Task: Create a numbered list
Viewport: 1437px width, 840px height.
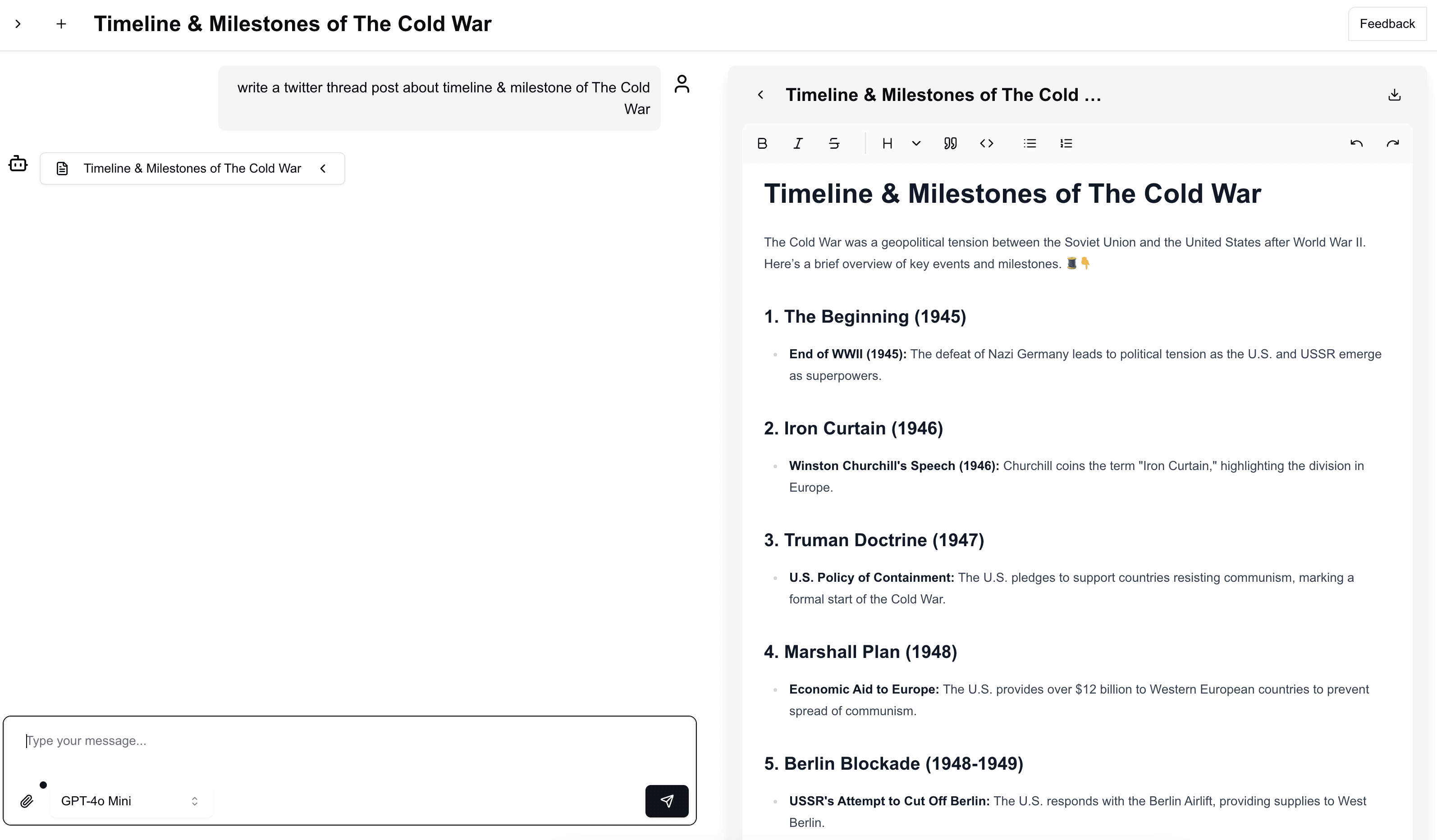Action: click(x=1066, y=144)
